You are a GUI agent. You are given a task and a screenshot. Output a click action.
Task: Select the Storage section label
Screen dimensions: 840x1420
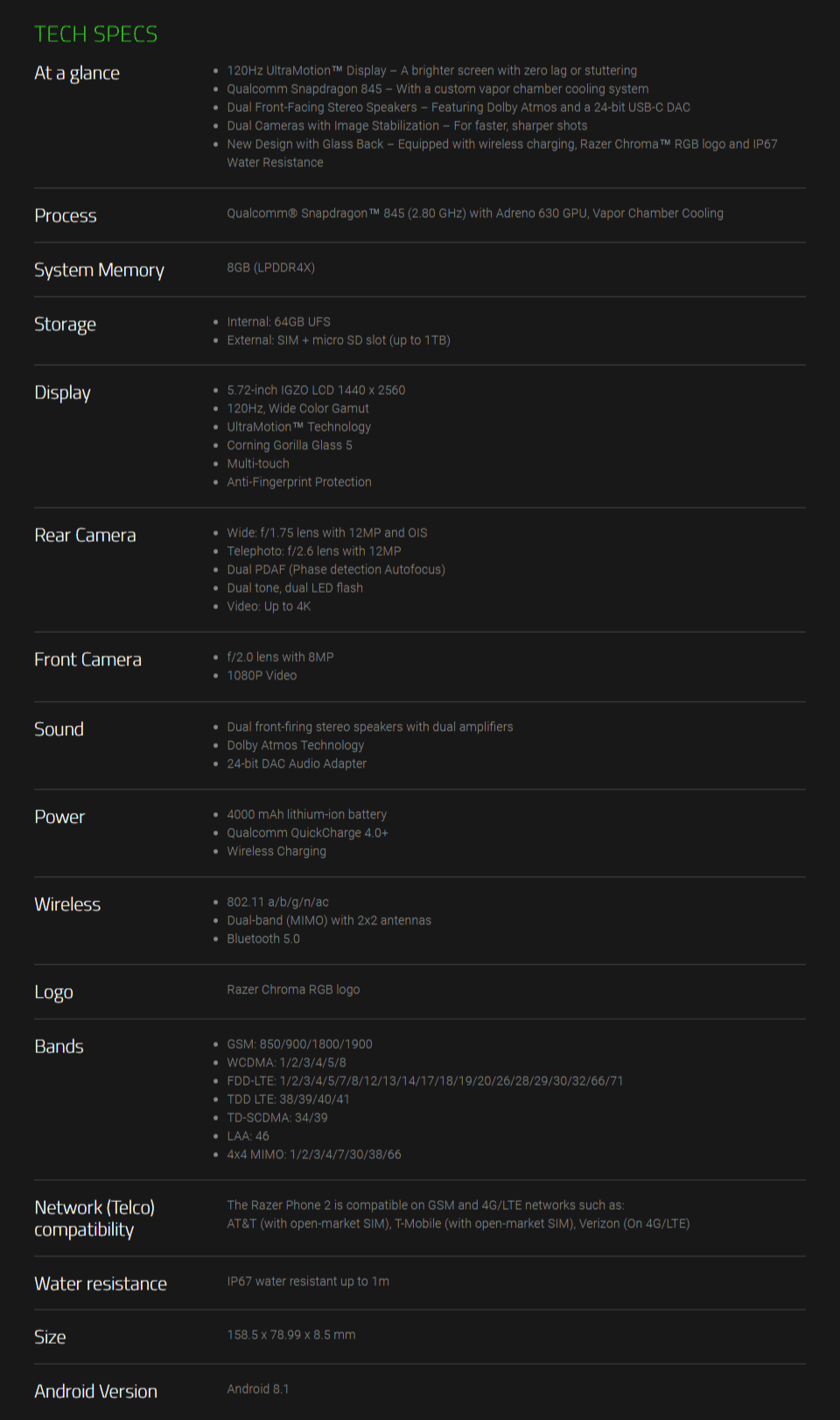coord(65,325)
